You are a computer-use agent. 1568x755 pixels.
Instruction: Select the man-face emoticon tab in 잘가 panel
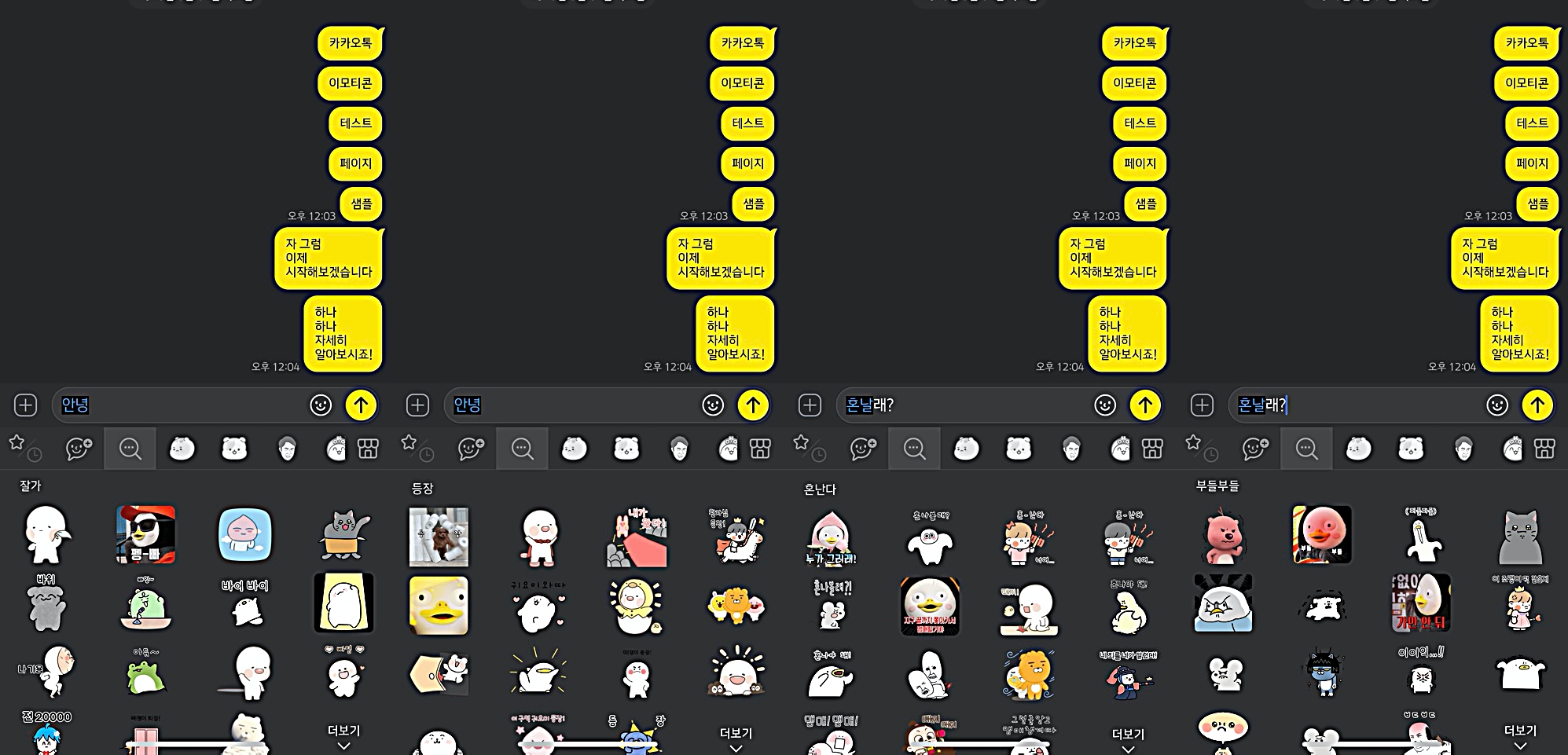coord(288,449)
